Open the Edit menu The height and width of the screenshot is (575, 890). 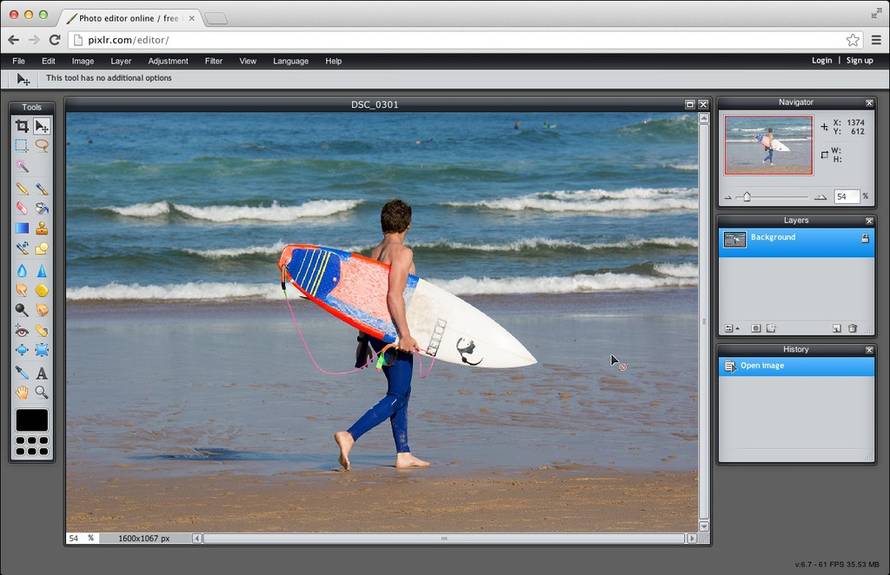coord(48,61)
